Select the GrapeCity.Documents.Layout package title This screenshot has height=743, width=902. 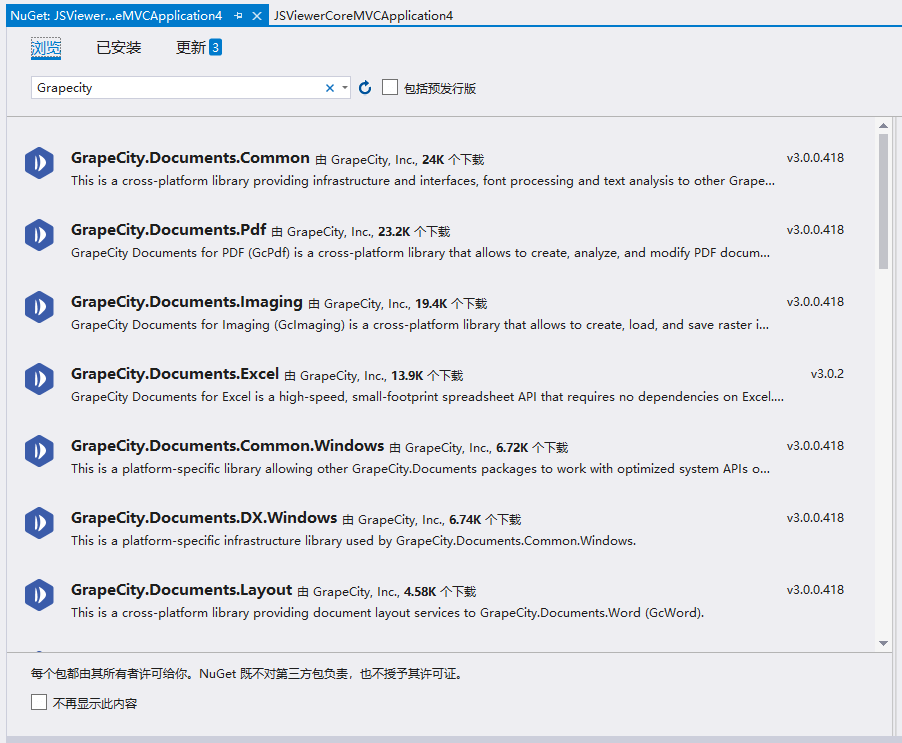pyautogui.click(x=182, y=590)
